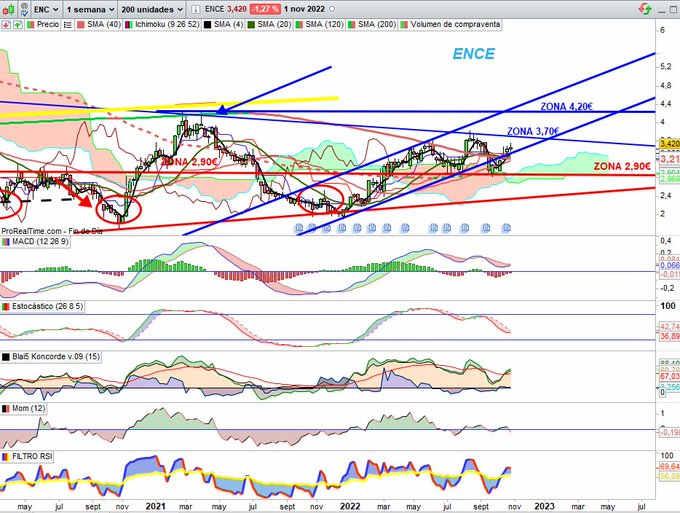Click the 'ZONA 3,70€' chart annotation
Screen dimensions: 680x513
point(533,131)
